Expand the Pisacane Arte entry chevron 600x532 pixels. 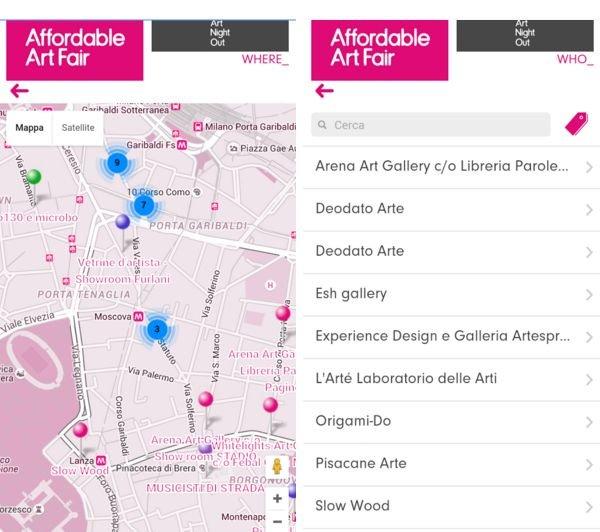tap(590, 464)
